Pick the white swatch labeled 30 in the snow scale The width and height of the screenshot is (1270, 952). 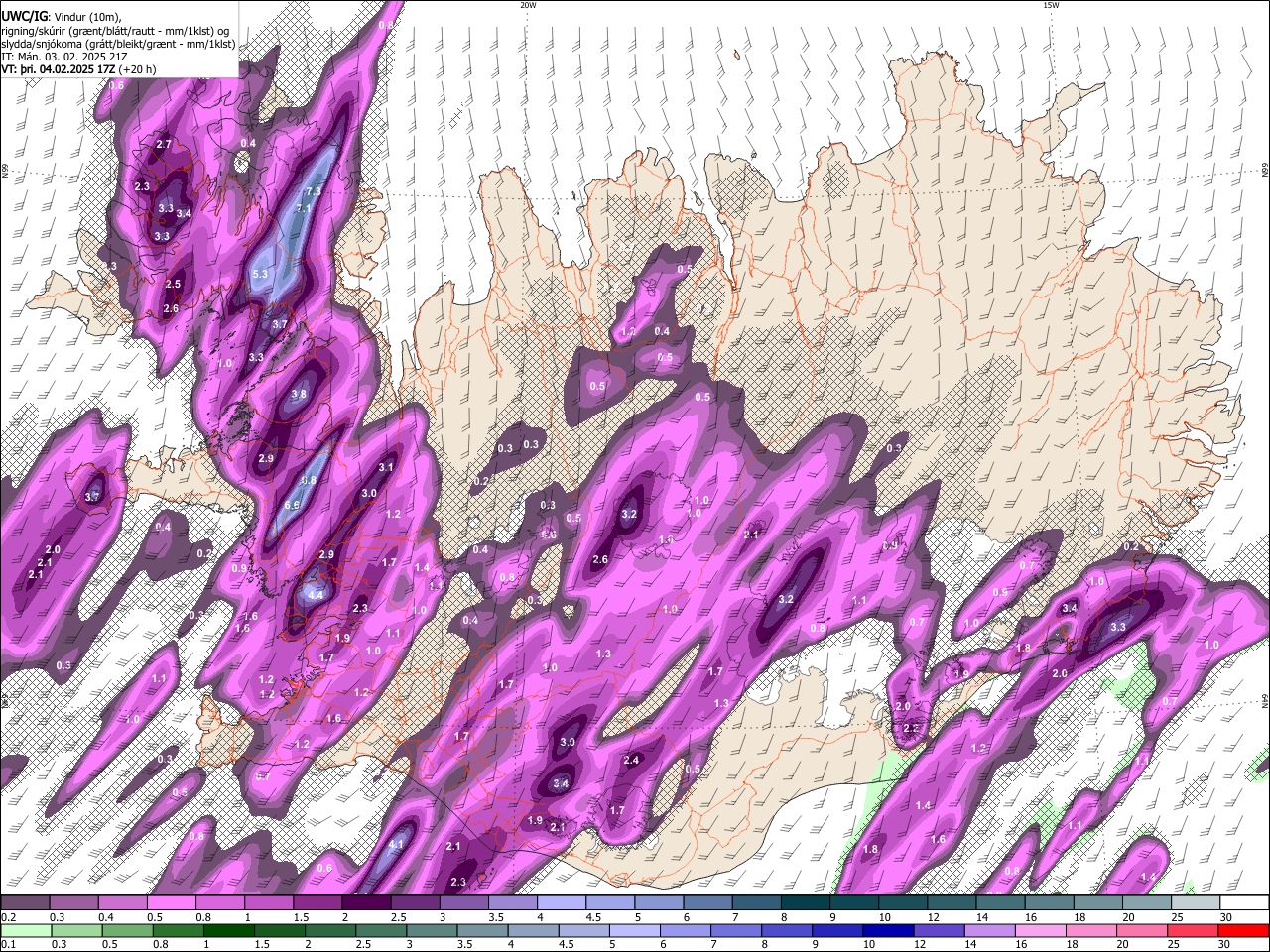click(1243, 903)
